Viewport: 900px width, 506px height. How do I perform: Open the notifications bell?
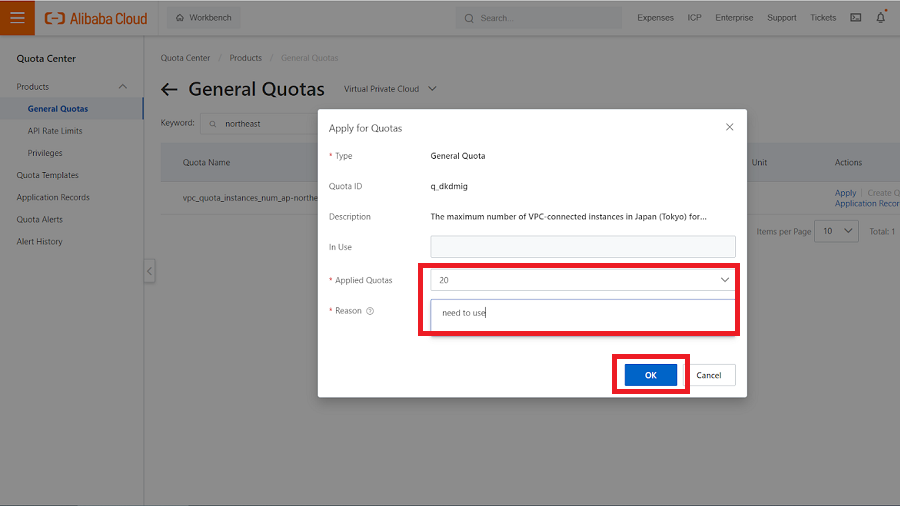click(880, 18)
